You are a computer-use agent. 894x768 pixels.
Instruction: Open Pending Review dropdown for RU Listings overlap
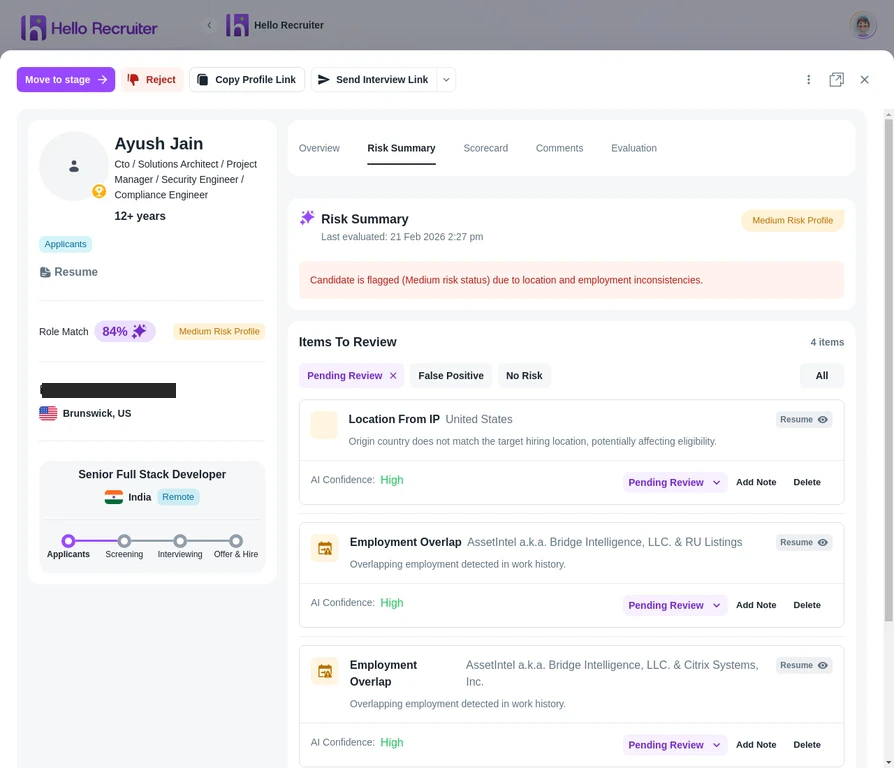(x=674, y=605)
